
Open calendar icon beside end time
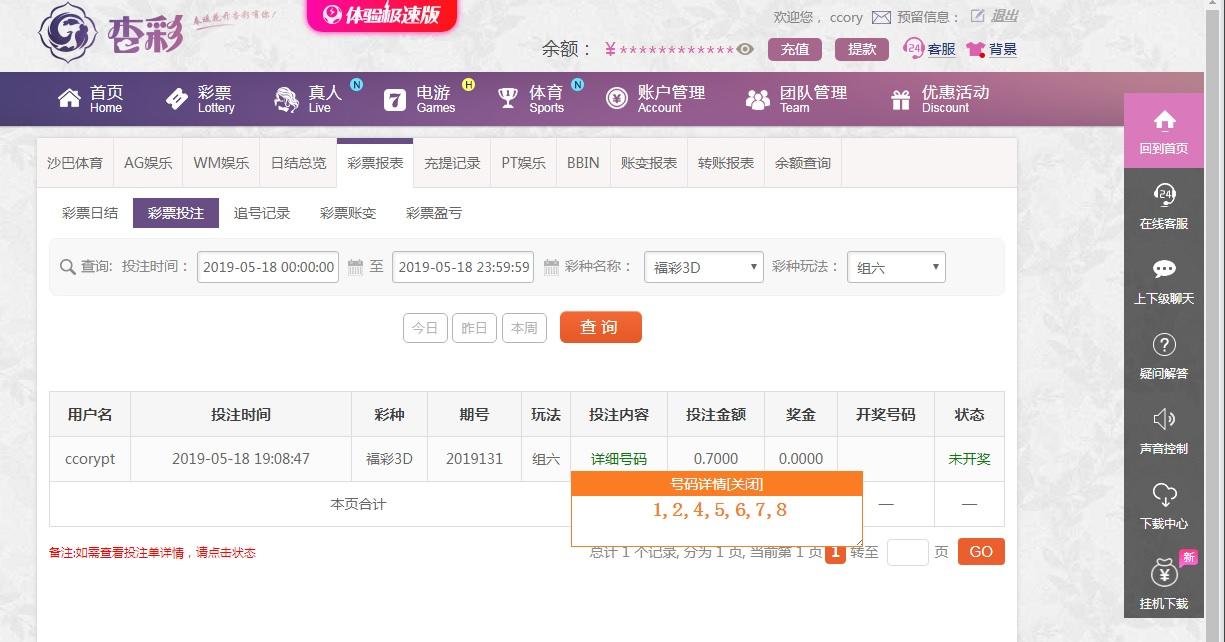coord(551,267)
